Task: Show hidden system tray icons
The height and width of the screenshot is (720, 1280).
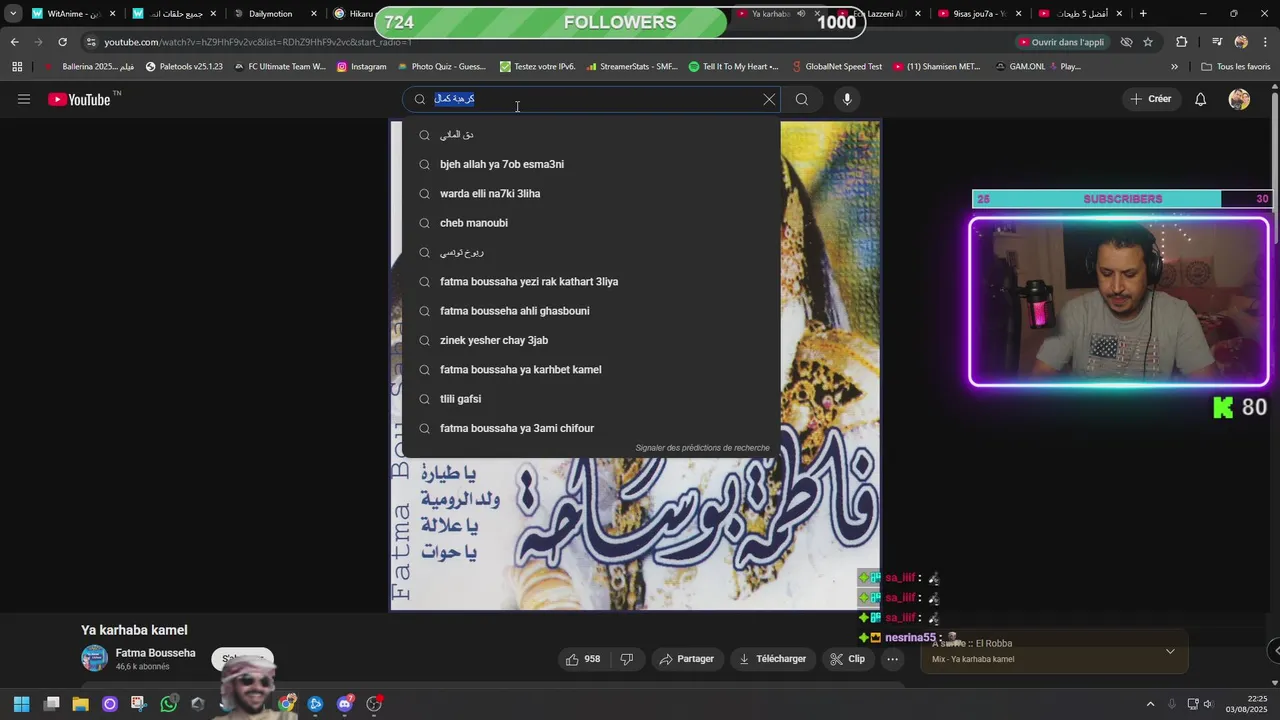Action: tap(1150, 704)
